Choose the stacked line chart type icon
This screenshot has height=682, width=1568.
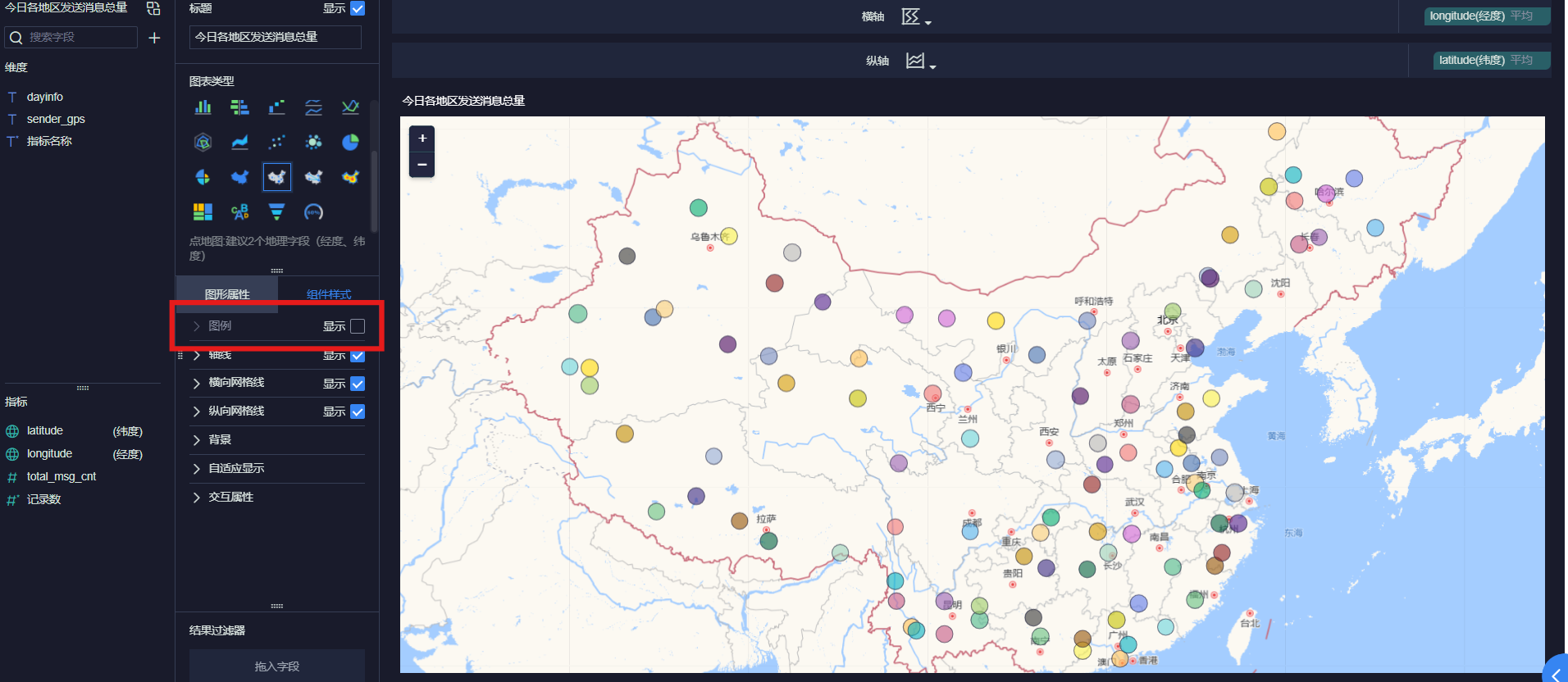coord(313,107)
